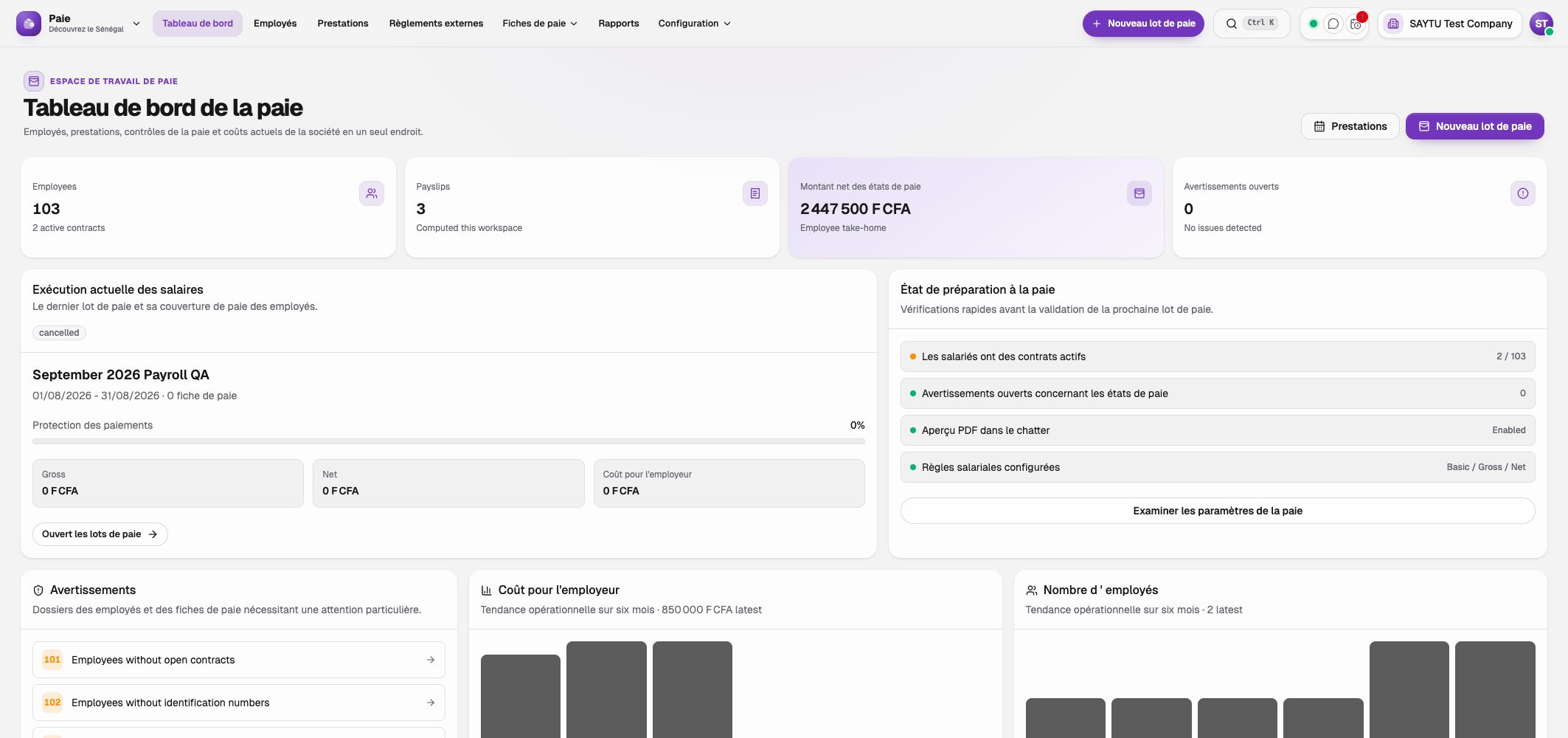The height and width of the screenshot is (738, 1568).
Task: Expand the Paie app switcher chevron
Action: [136, 24]
